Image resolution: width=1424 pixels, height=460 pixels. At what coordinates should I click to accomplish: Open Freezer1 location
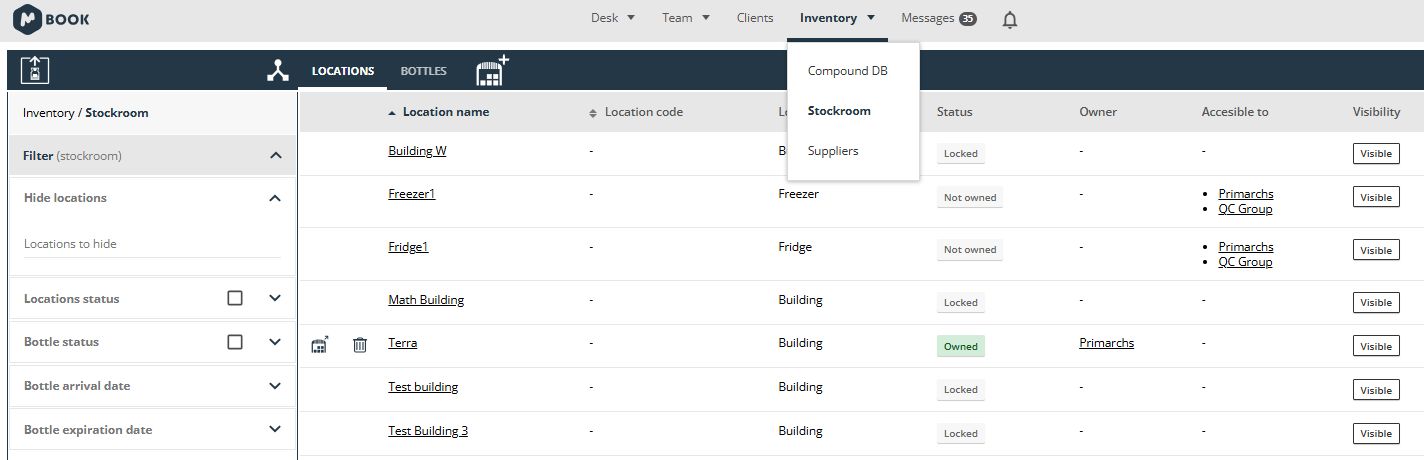click(x=412, y=194)
